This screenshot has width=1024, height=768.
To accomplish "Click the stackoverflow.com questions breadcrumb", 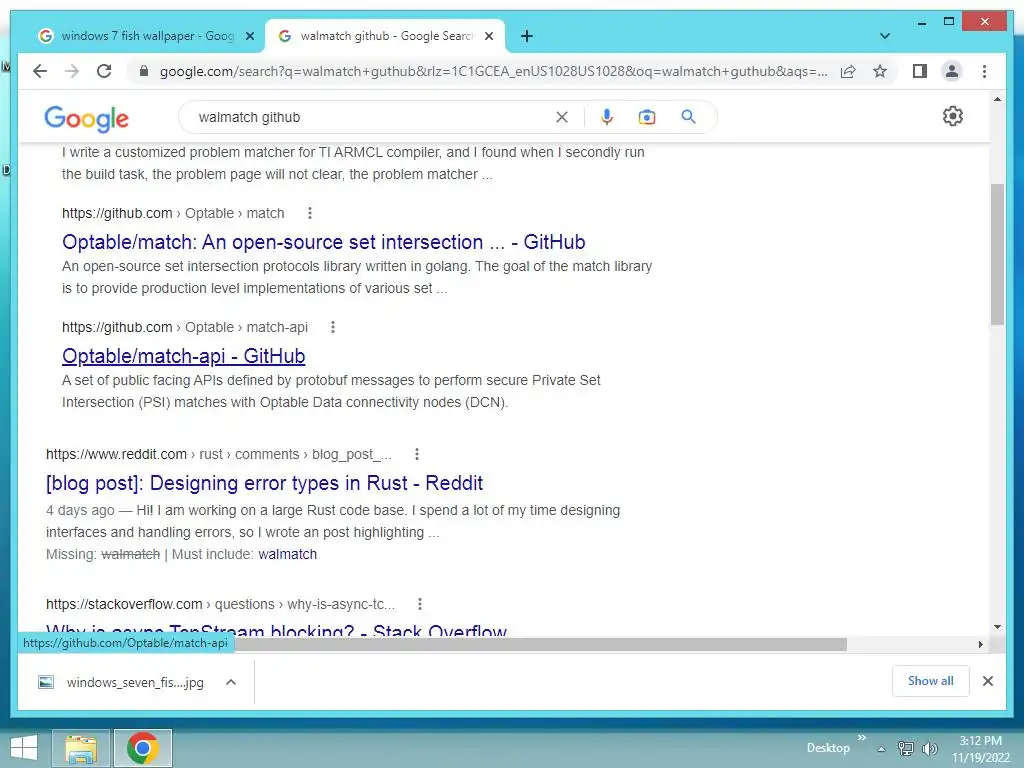I will [x=220, y=604].
